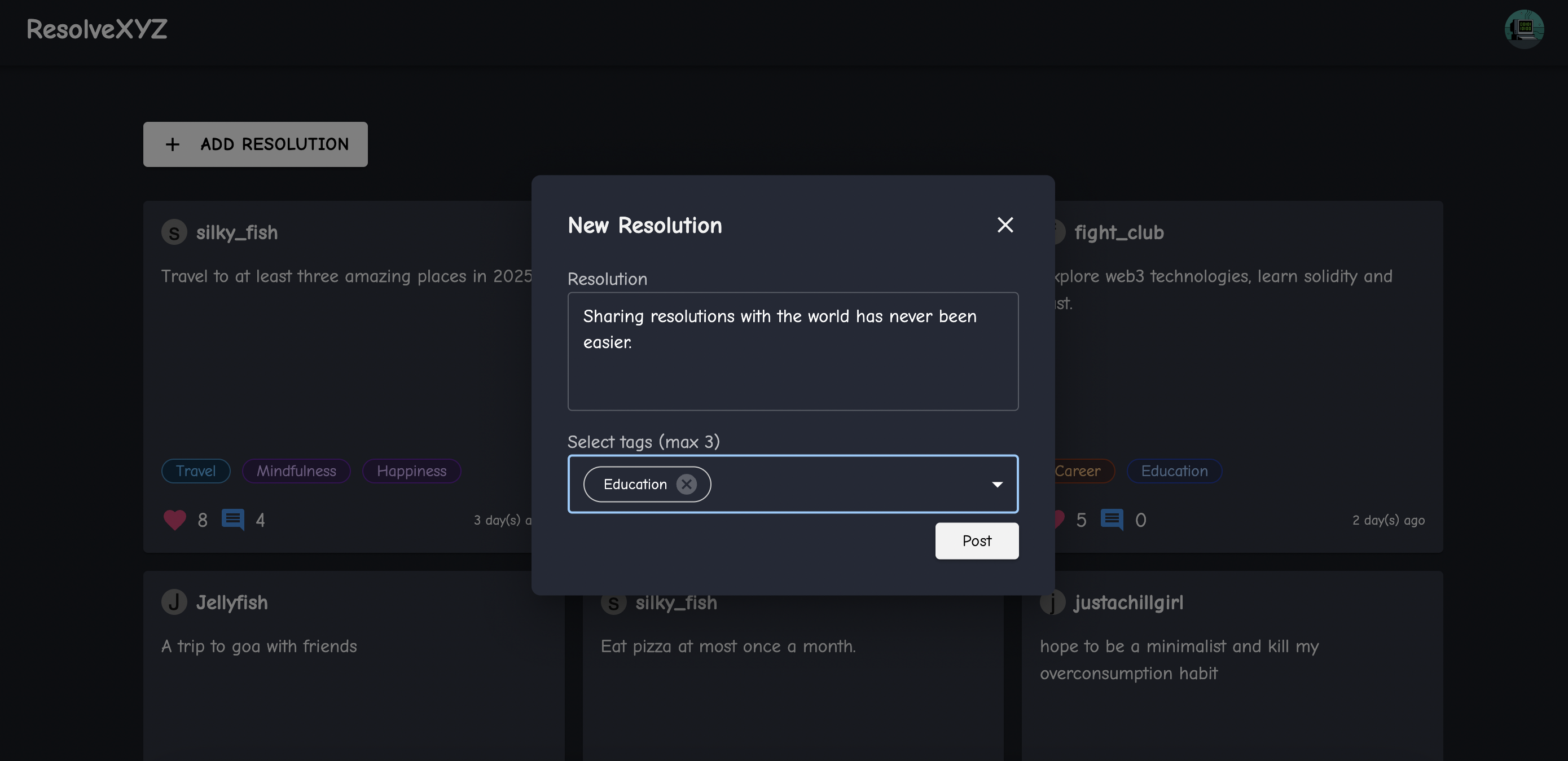Image resolution: width=1568 pixels, height=761 pixels.
Task: Click the 'Select tags (max 3)' label
Action: [643, 441]
